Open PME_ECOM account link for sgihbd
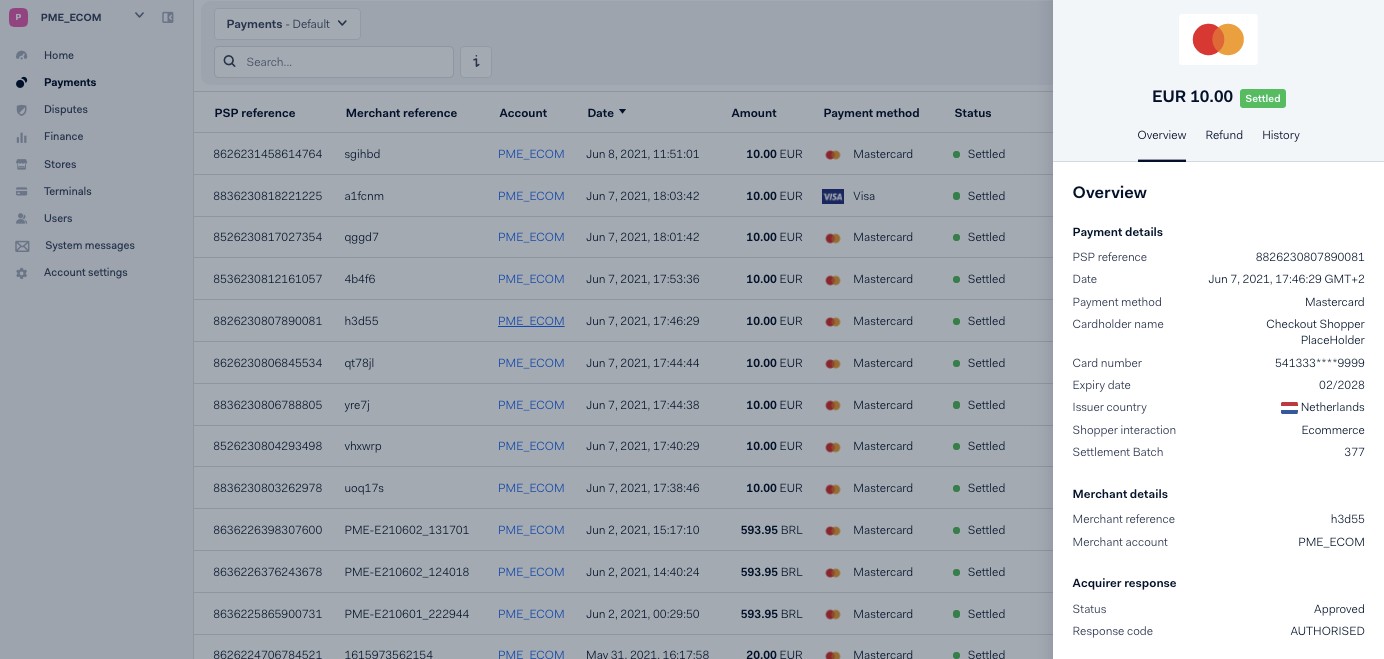 pyautogui.click(x=531, y=154)
